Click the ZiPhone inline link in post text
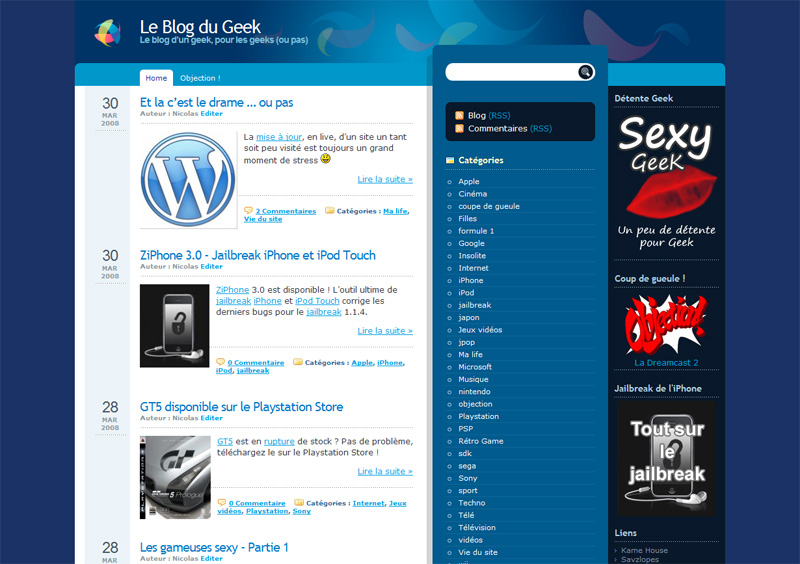This screenshot has height=564, width=800. pos(233,289)
